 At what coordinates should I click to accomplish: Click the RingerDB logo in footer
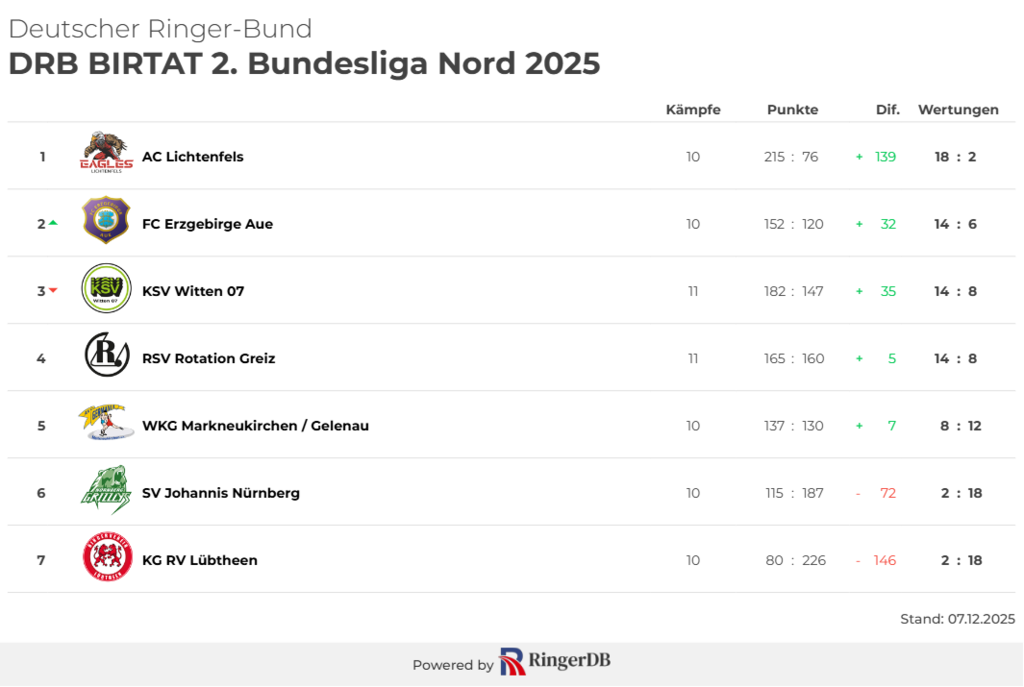(x=555, y=662)
